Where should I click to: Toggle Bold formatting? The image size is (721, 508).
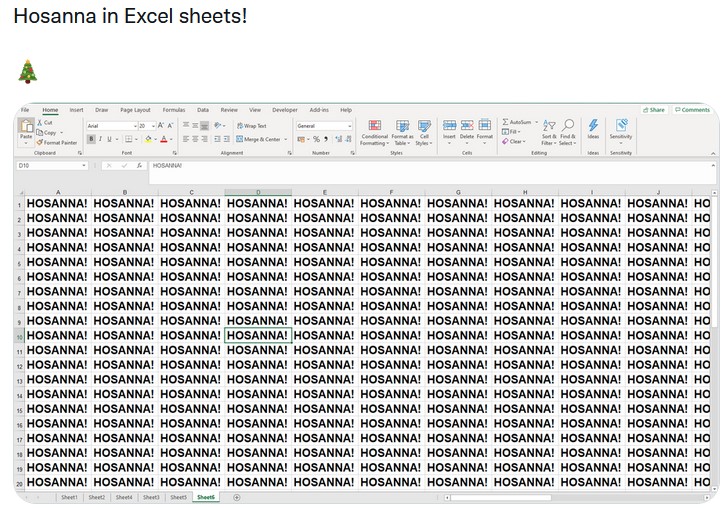[x=91, y=139]
